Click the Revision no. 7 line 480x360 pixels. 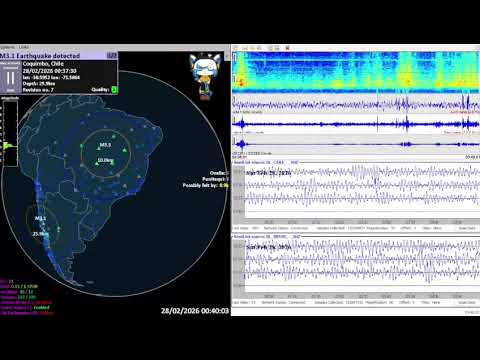point(38,90)
